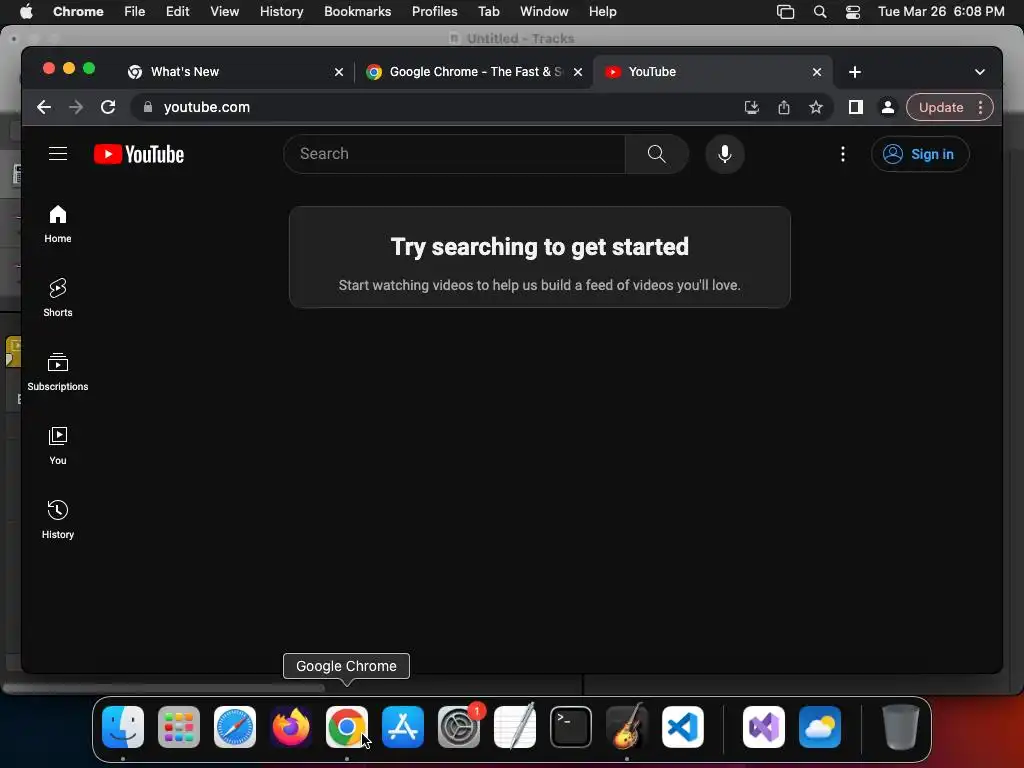
Task: Switch to the What's New tab
Action: coord(185,72)
